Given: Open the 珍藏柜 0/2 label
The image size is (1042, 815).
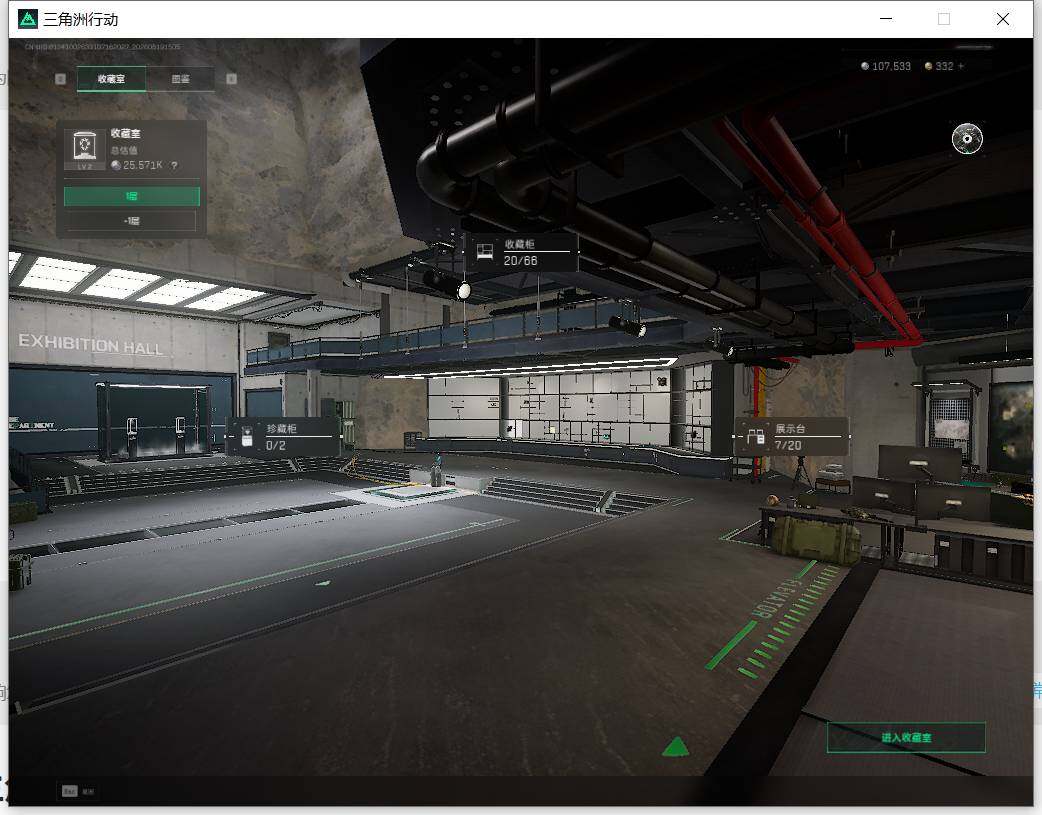Looking at the screenshot, I should 284,437.
